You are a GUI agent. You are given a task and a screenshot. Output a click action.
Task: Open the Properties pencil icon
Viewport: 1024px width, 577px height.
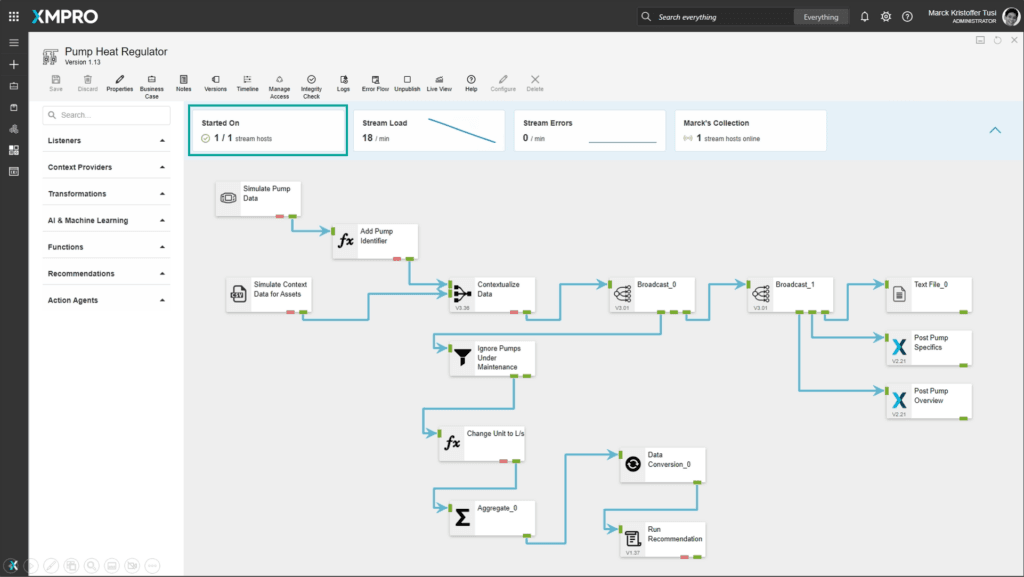click(119, 79)
